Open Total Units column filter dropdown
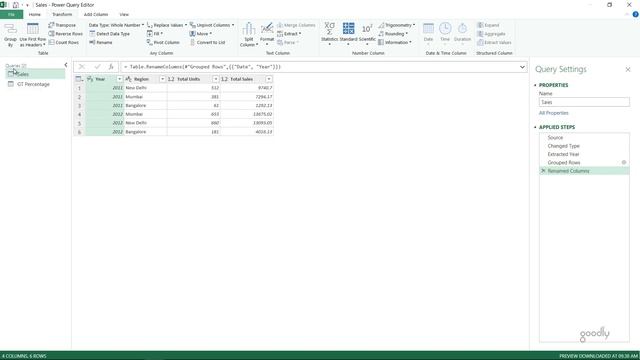 click(216, 79)
